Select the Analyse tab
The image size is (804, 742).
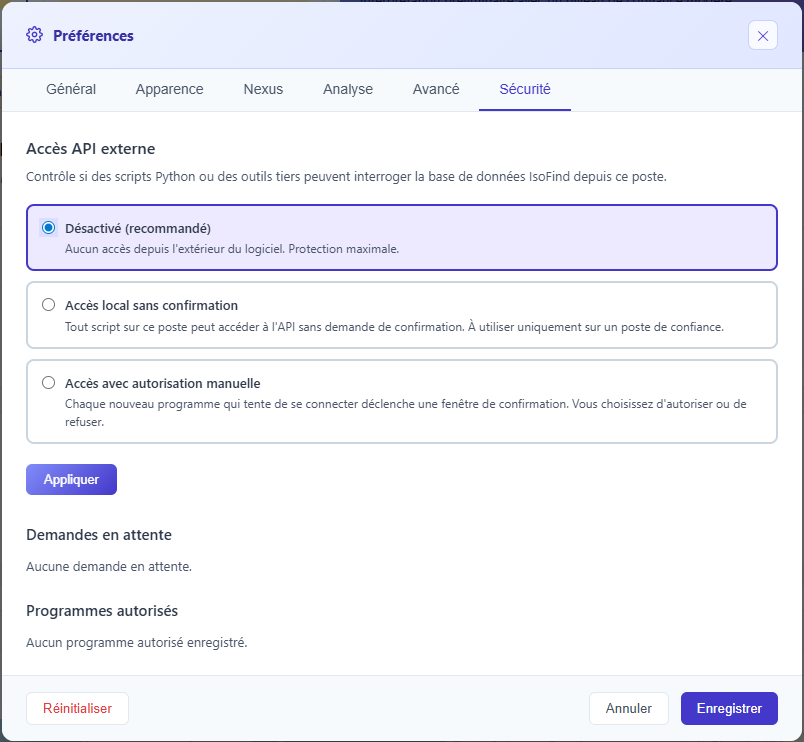(348, 89)
